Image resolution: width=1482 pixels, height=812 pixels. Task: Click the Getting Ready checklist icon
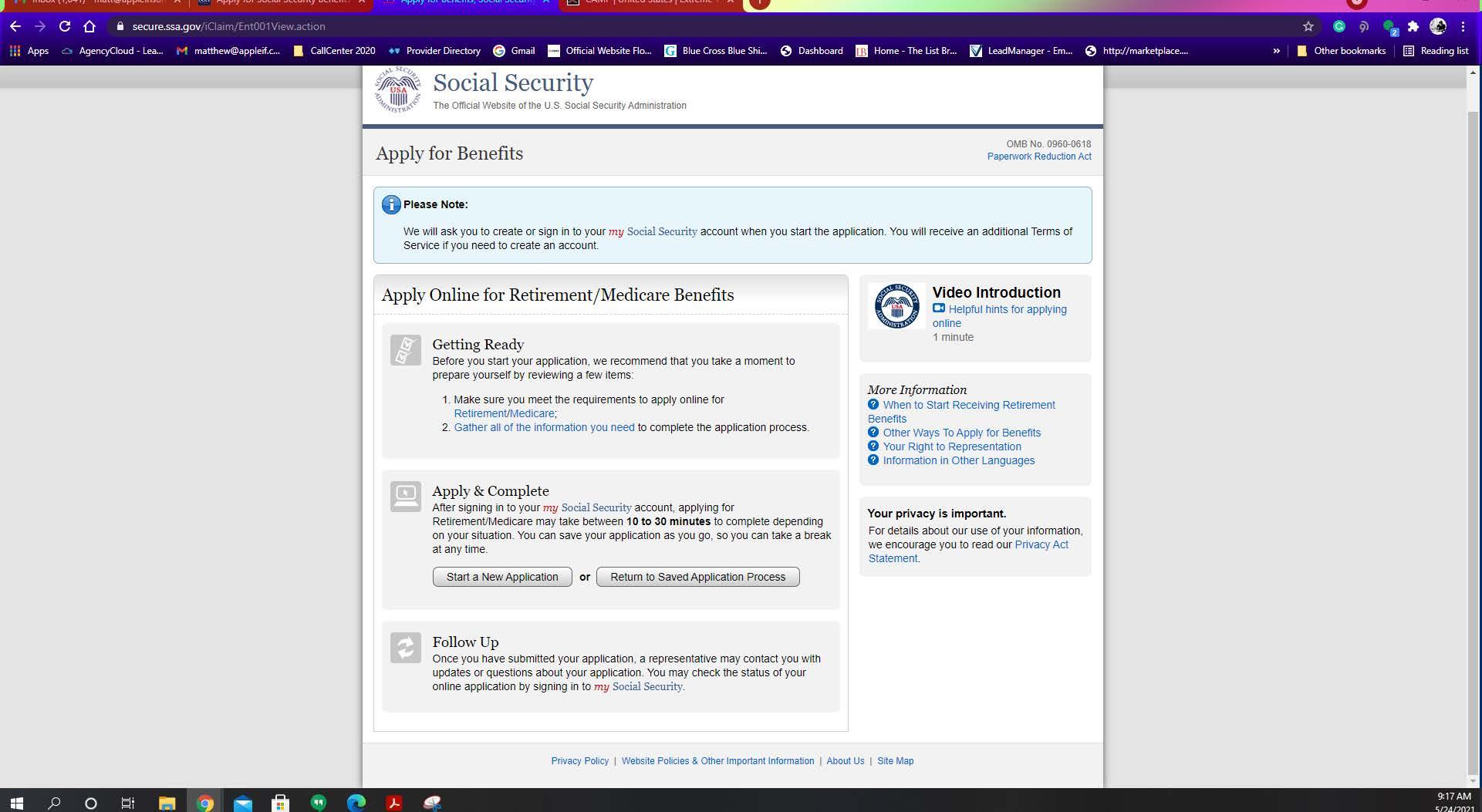pos(406,350)
